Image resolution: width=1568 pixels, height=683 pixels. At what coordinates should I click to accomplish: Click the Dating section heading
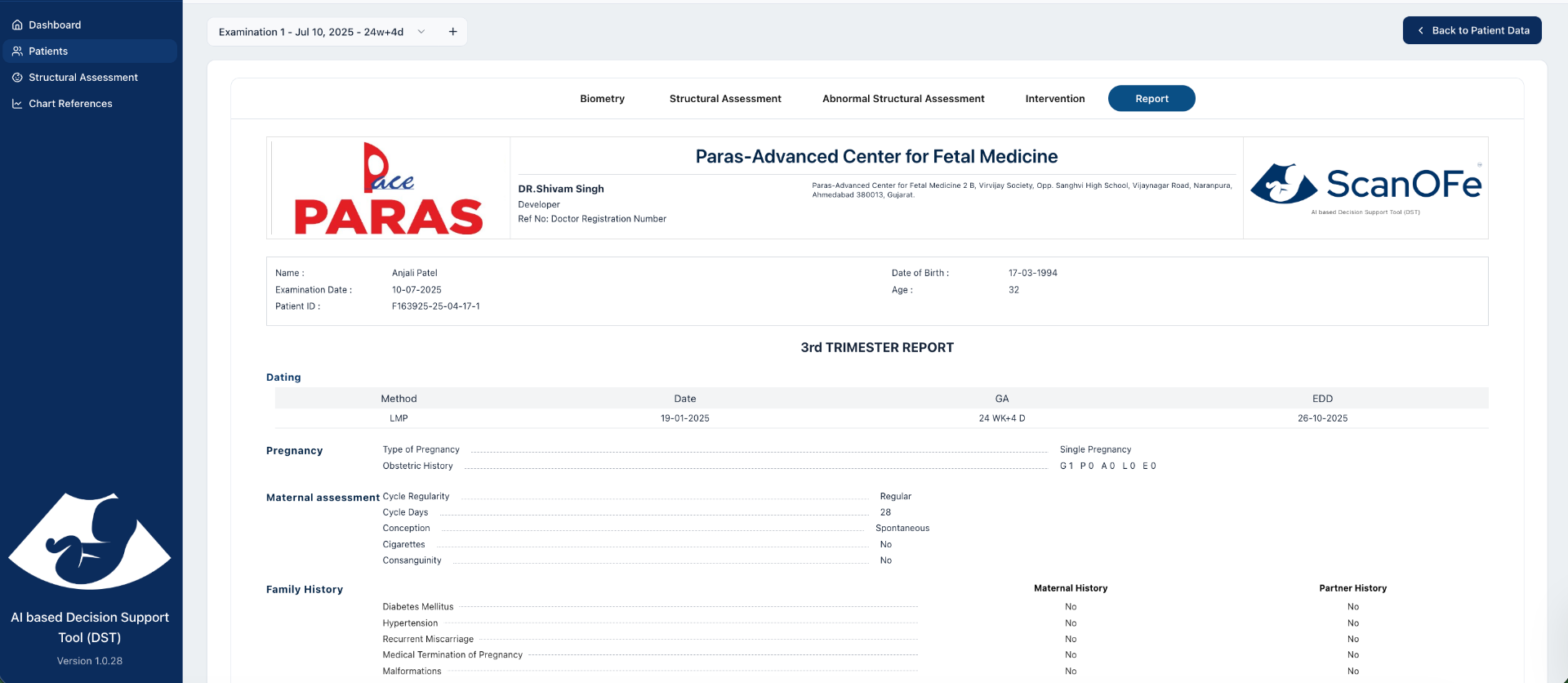pos(283,377)
